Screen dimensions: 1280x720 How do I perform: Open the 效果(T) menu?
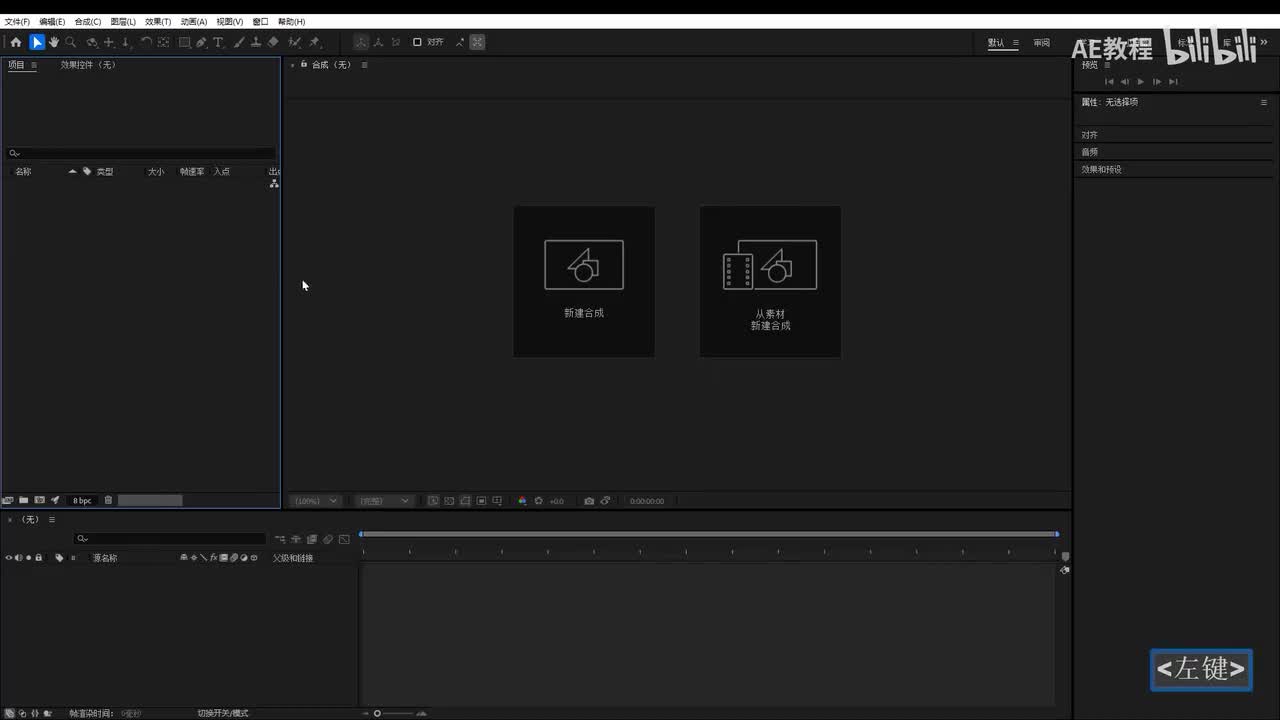(158, 21)
